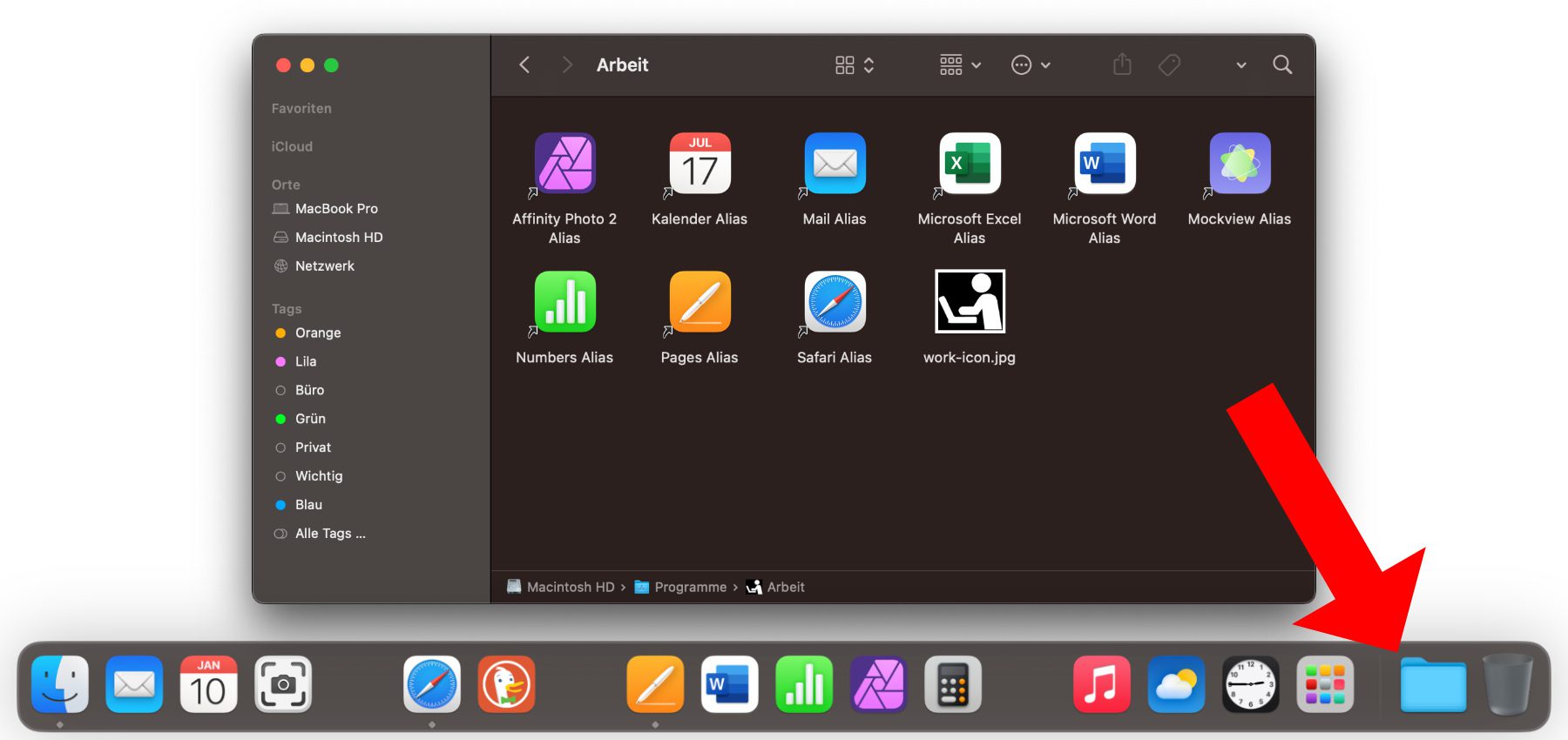Screen dimensions: 1568x740
Task: Expand the toolbar overflow chevron
Action: 1241,65
